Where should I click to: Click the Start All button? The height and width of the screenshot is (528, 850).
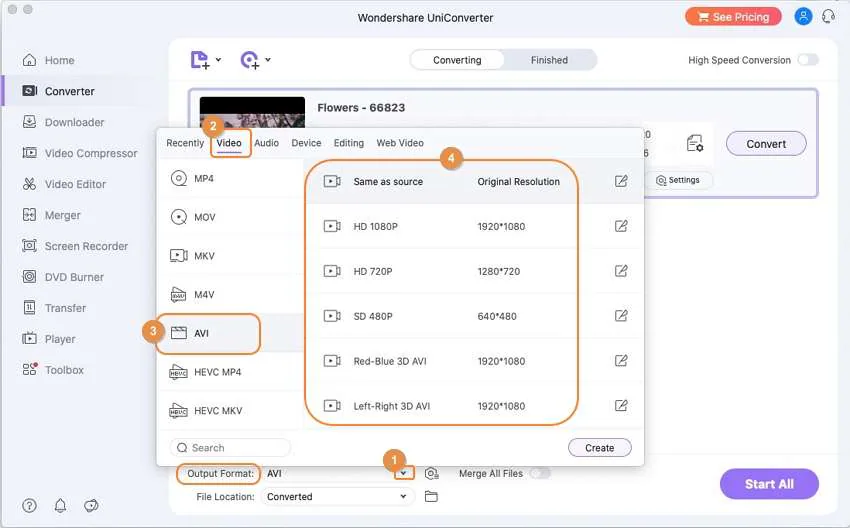(769, 484)
